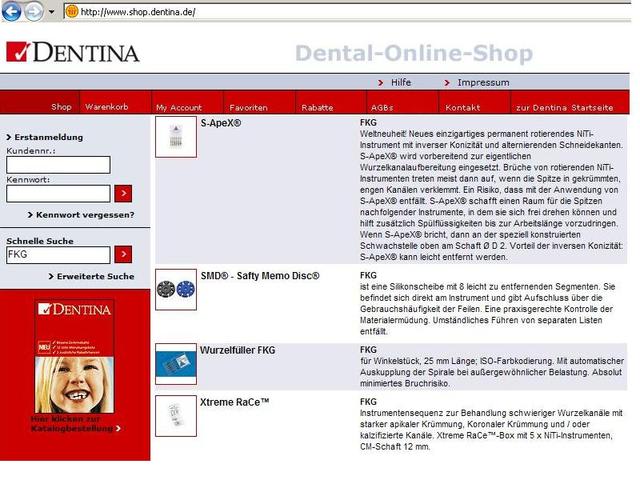Image resolution: width=640 pixels, height=480 pixels.
Task: Click the Kennwort input field
Action: pyautogui.click(x=58, y=193)
